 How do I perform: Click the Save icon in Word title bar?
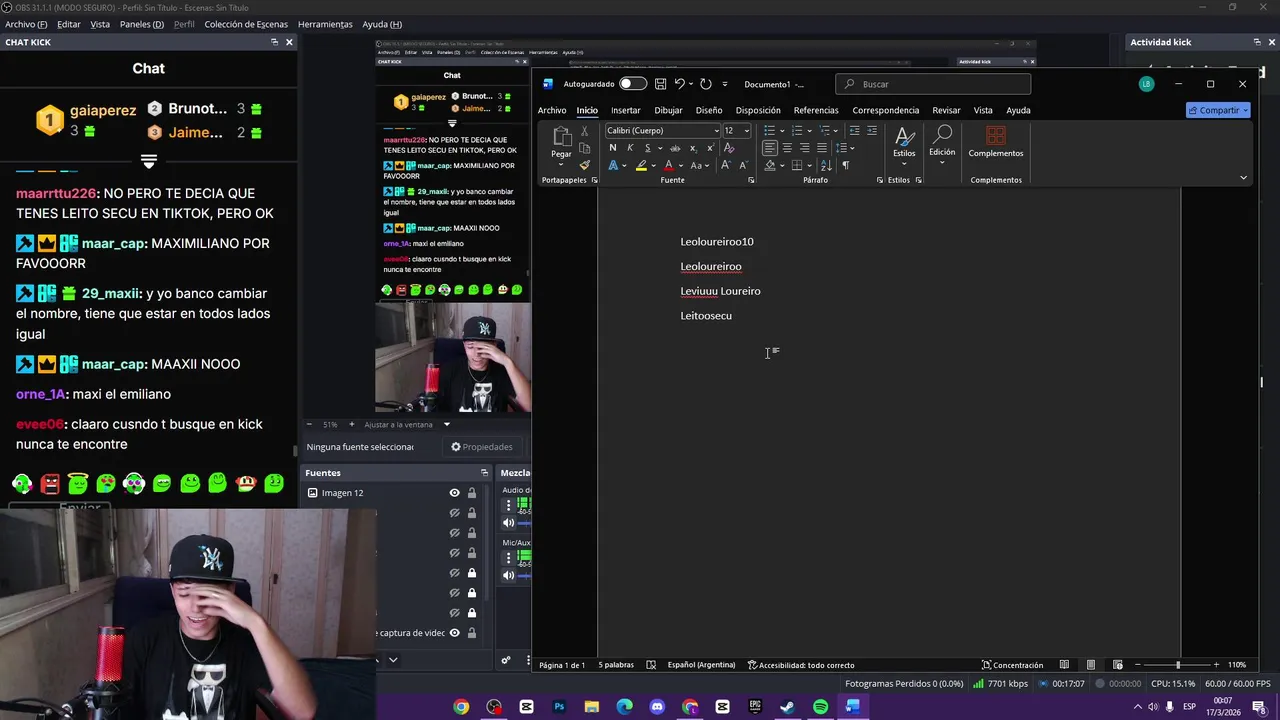660,84
